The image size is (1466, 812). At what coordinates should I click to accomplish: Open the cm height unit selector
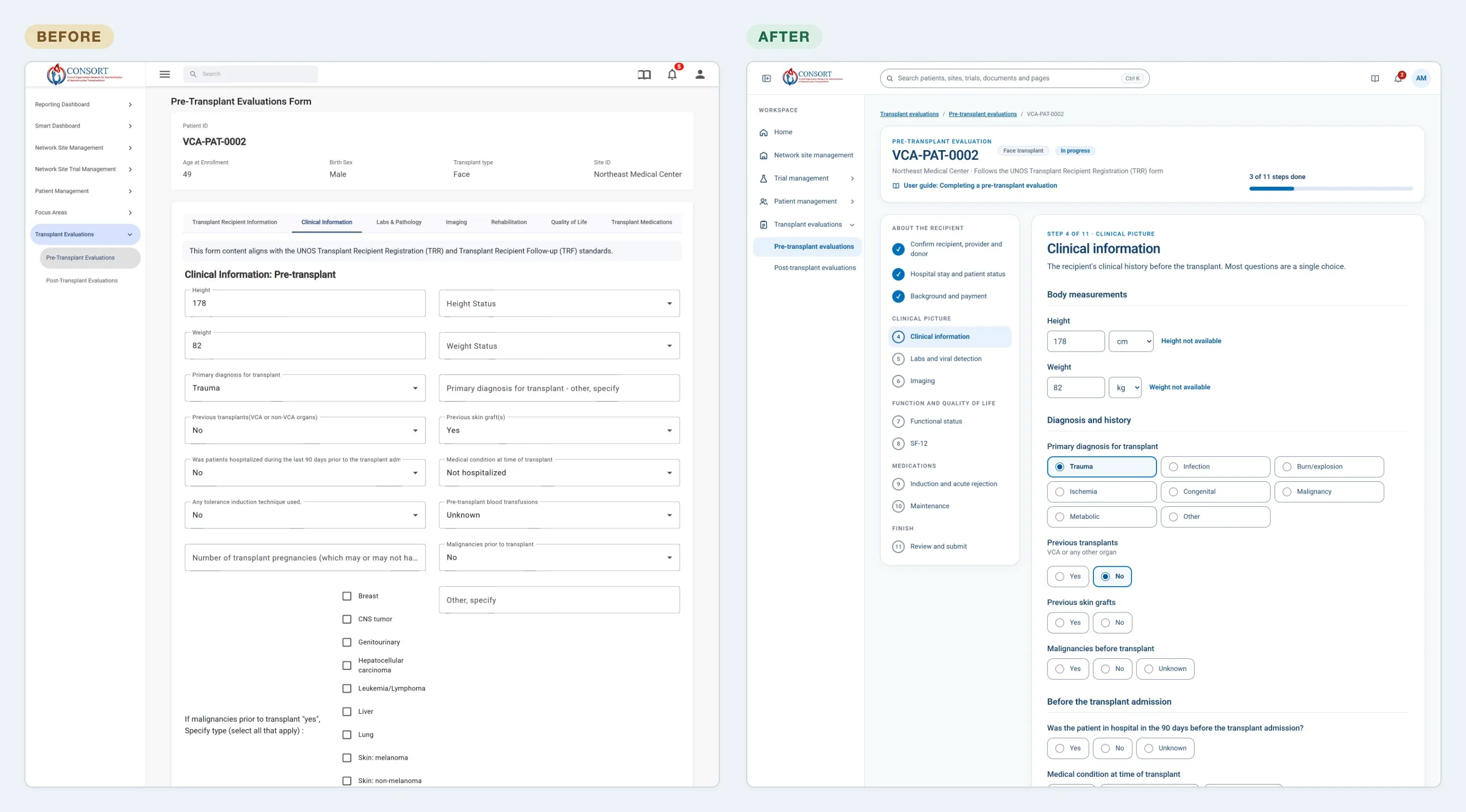click(1131, 342)
